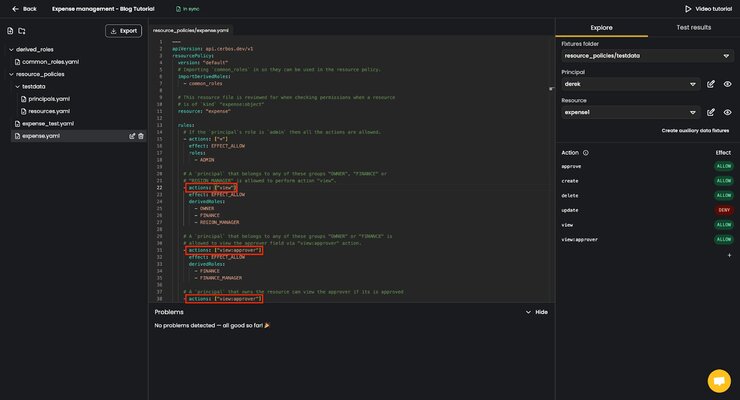This screenshot has height=400, width=740.
Task: Click the Export button
Action: point(123,31)
